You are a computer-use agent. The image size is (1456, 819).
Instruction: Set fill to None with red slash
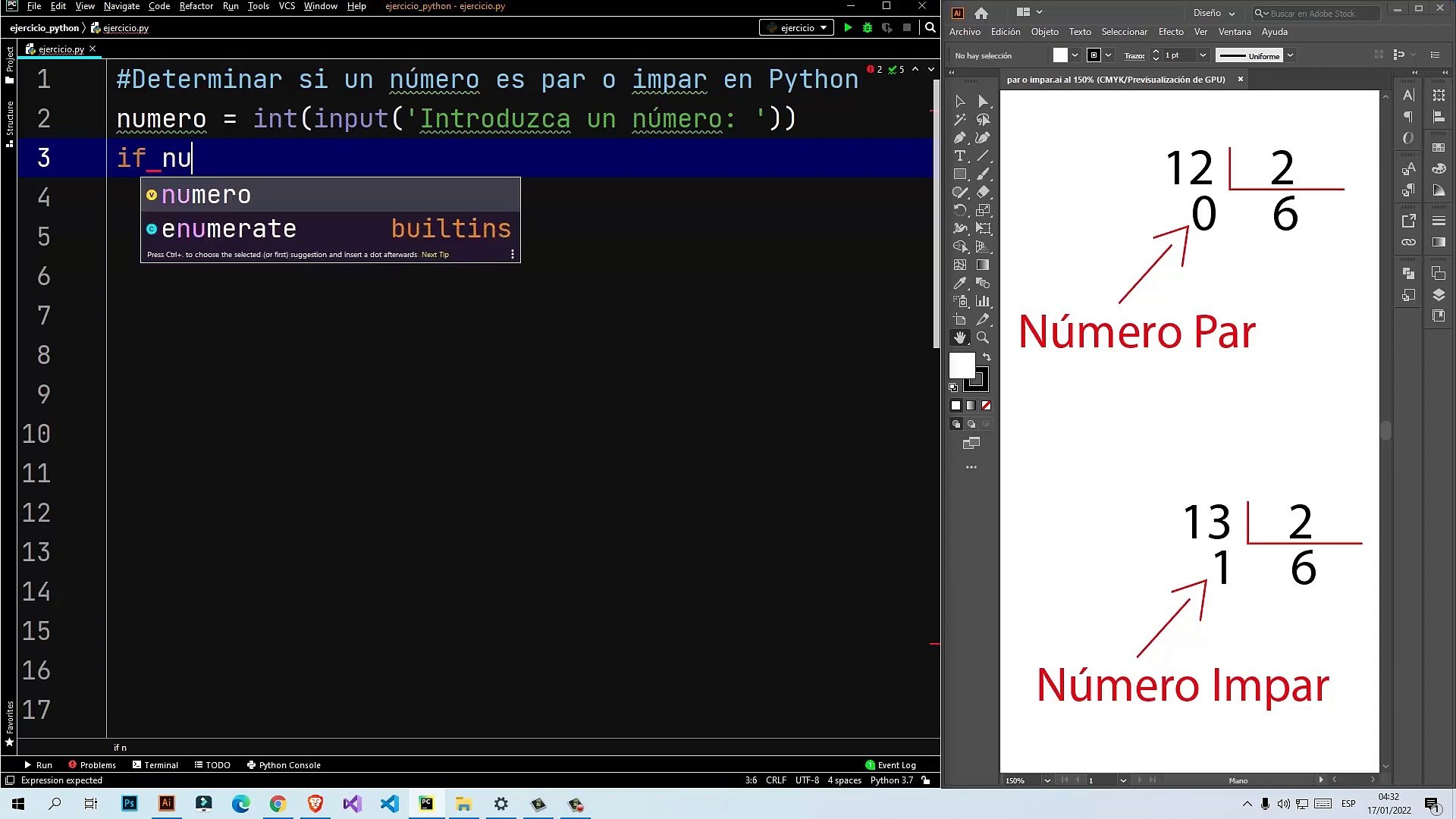tap(986, 406)
